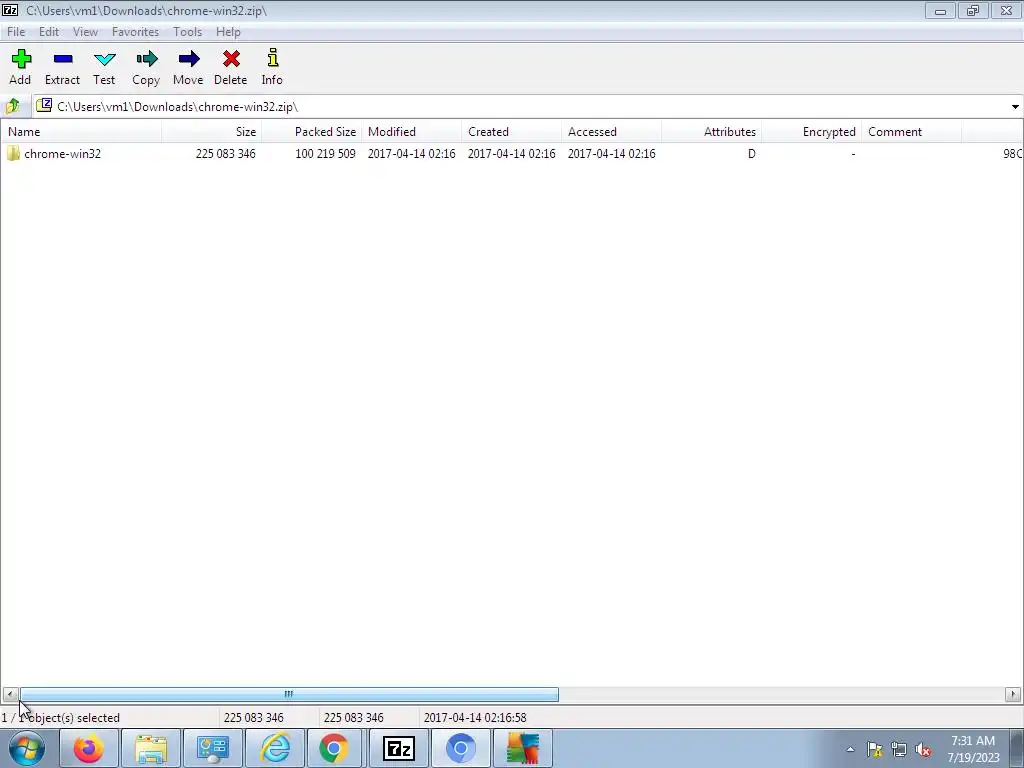Sort by the Comment column header

click(x=911, y=131)
